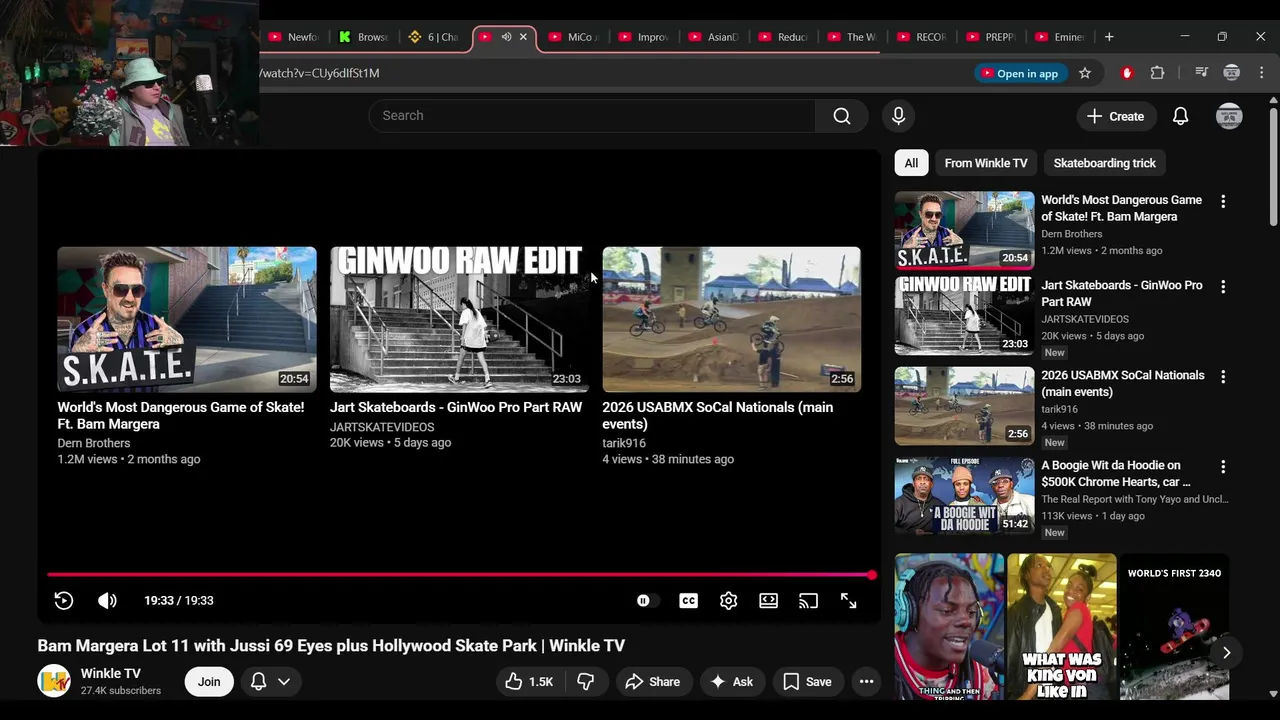Open media control icon in browser toolbar

(1201, 73)
